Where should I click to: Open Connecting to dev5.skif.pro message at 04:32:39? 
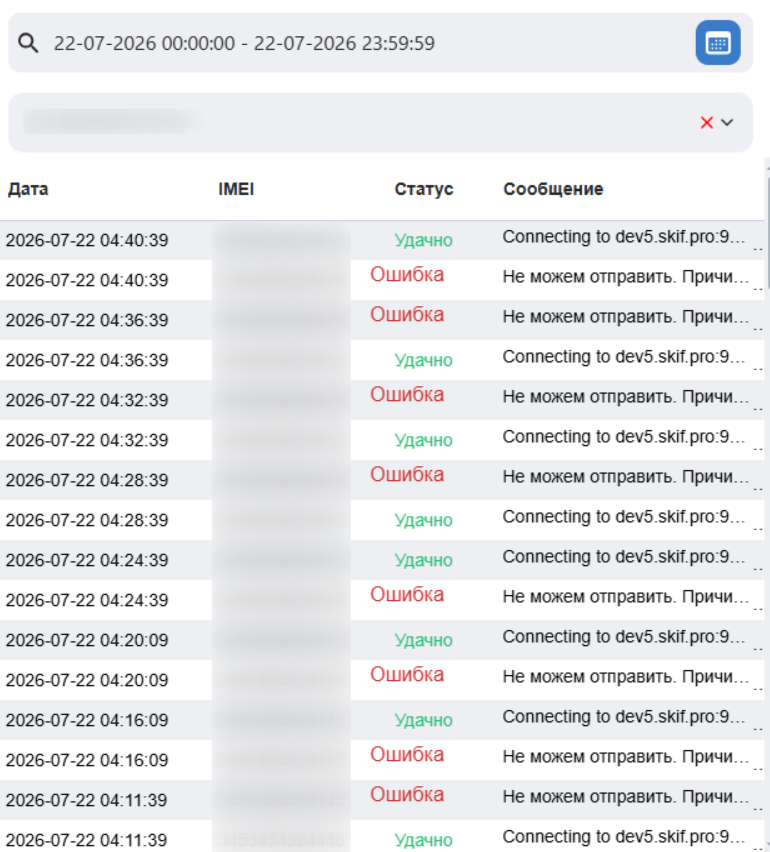click(624, 437)
